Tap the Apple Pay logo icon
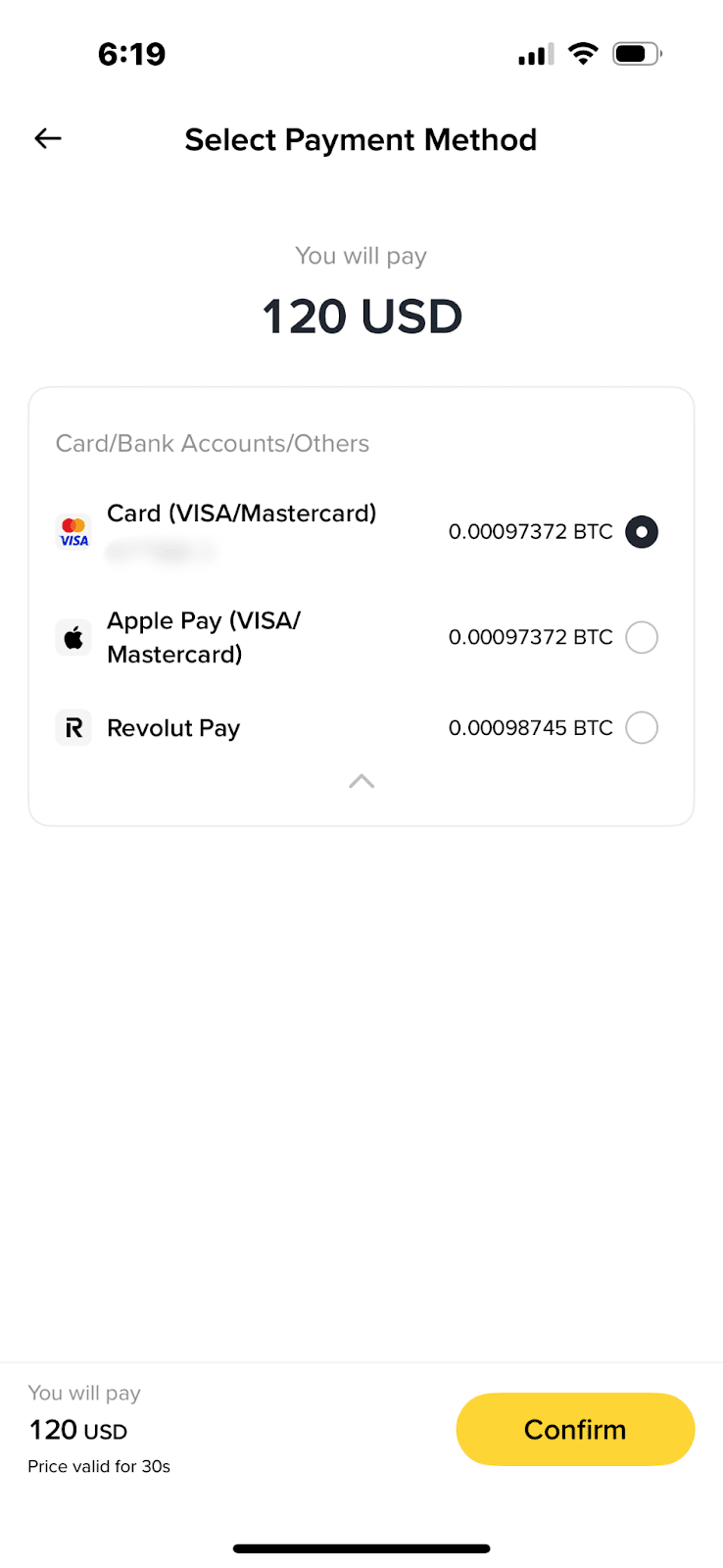Image resolution: width=723 pixels, height=1568 pixels. coord(73,638)
